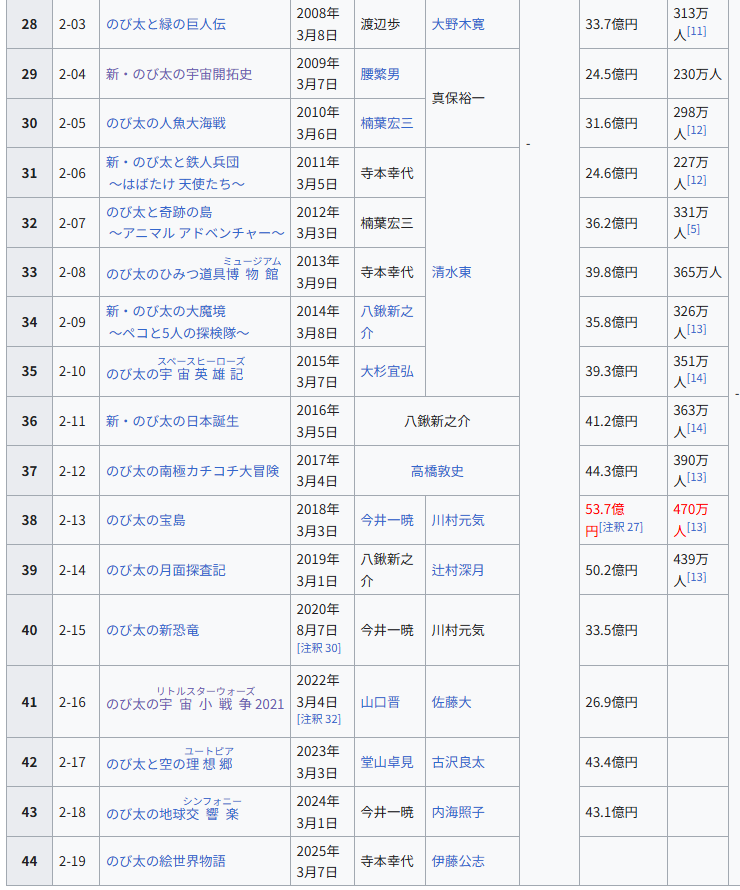Open screenwriter 佐藤大 link
Viewport: 740px width, 890px height.
tap(452, 702)
